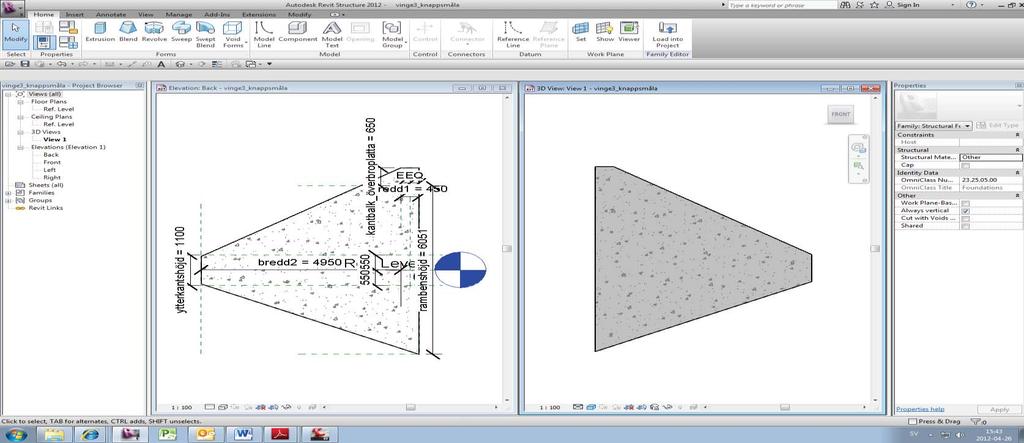Open steering wheel in 3D navigation bar
1024x443 pixels.
click(858, 148)
